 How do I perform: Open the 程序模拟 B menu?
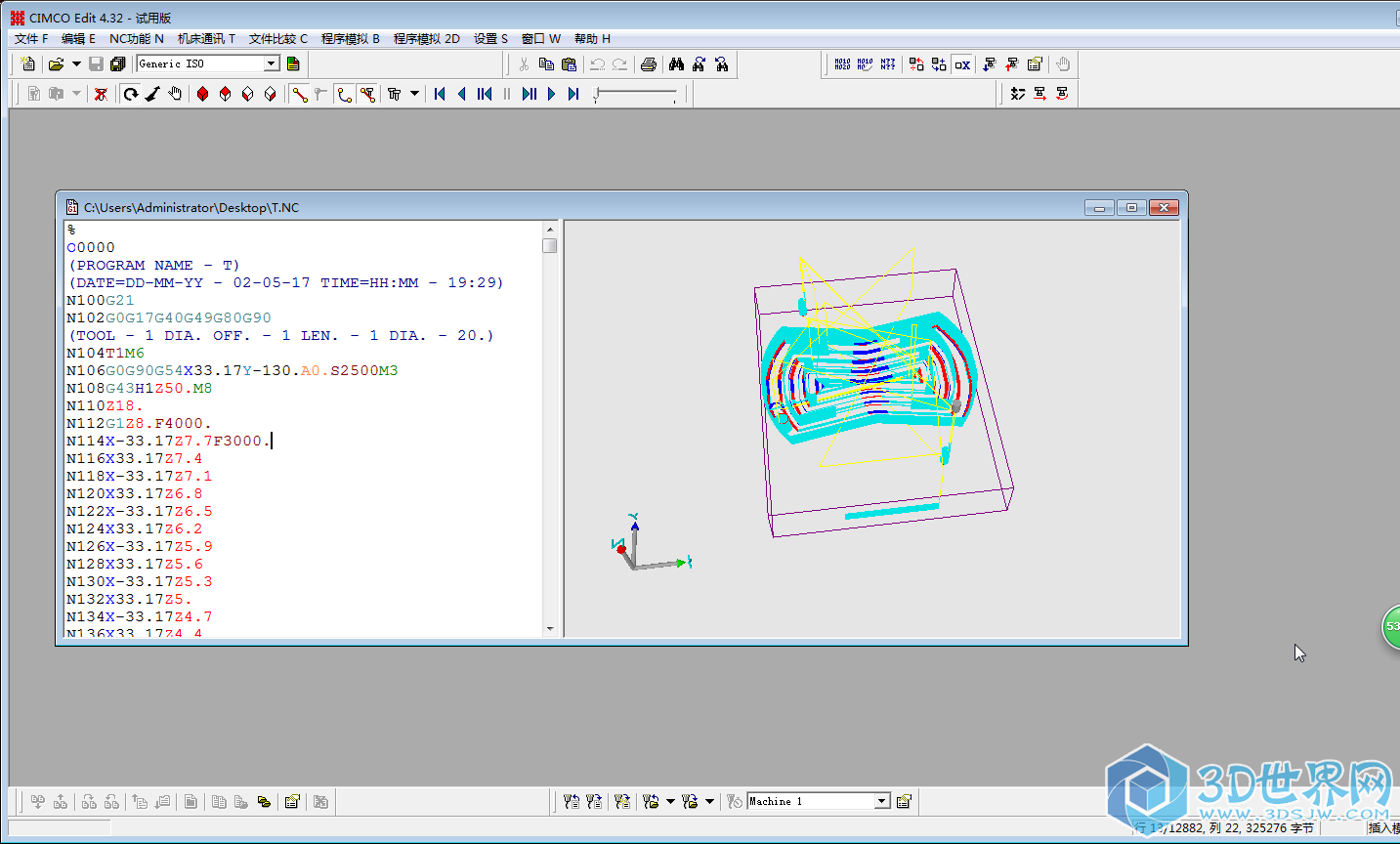coord(351,39)
